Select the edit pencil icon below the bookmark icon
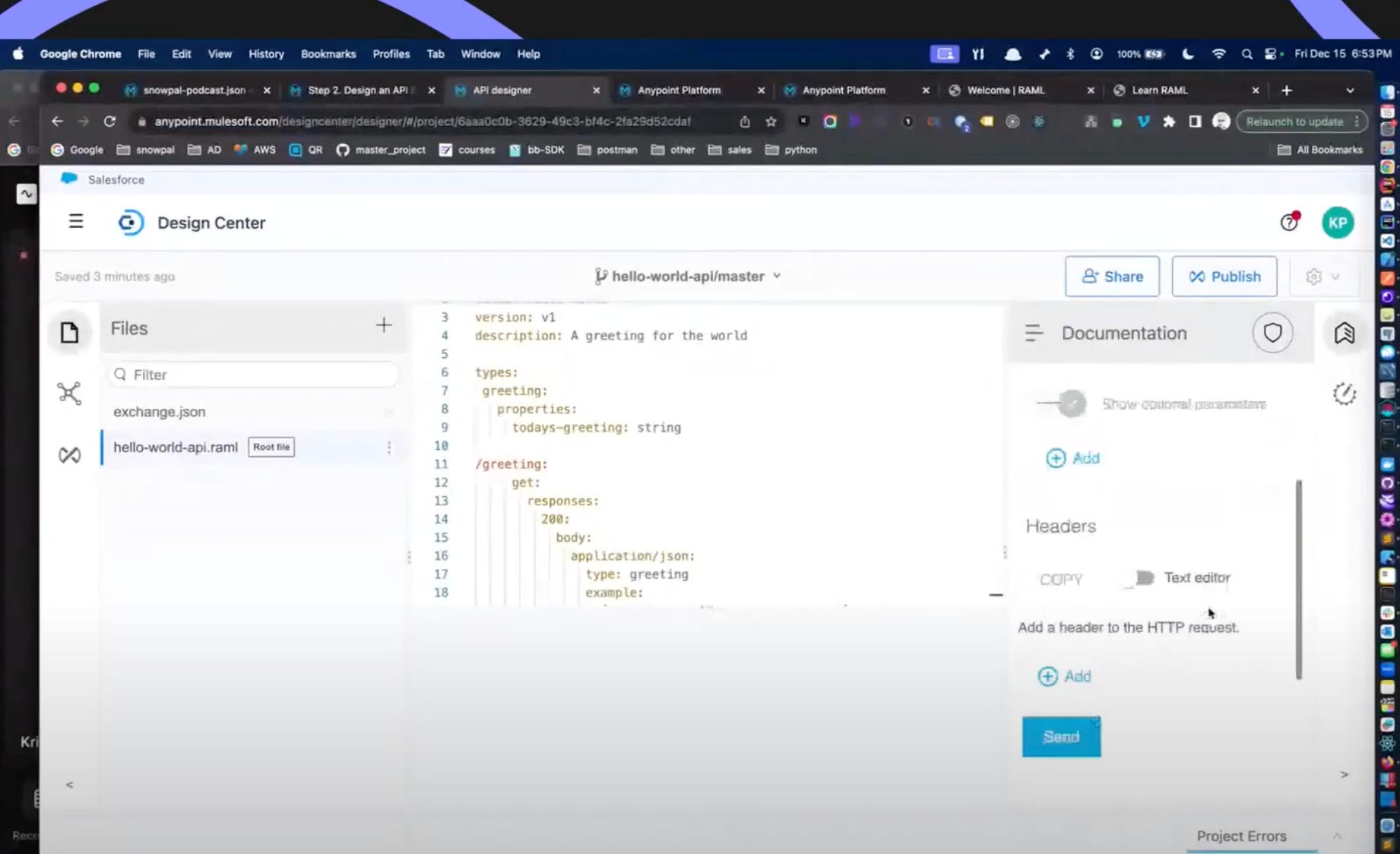This screenshot has height=854, width=1400. pyautogui.click(x=1345, y=394)
